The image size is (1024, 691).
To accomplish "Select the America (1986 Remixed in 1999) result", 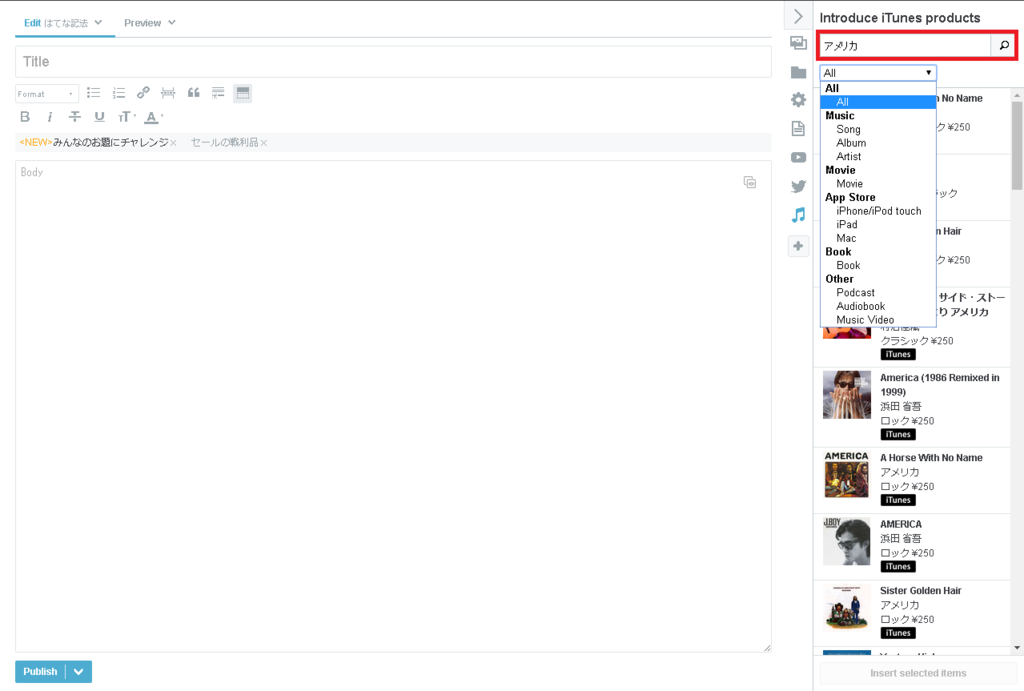I will [912, 406].
